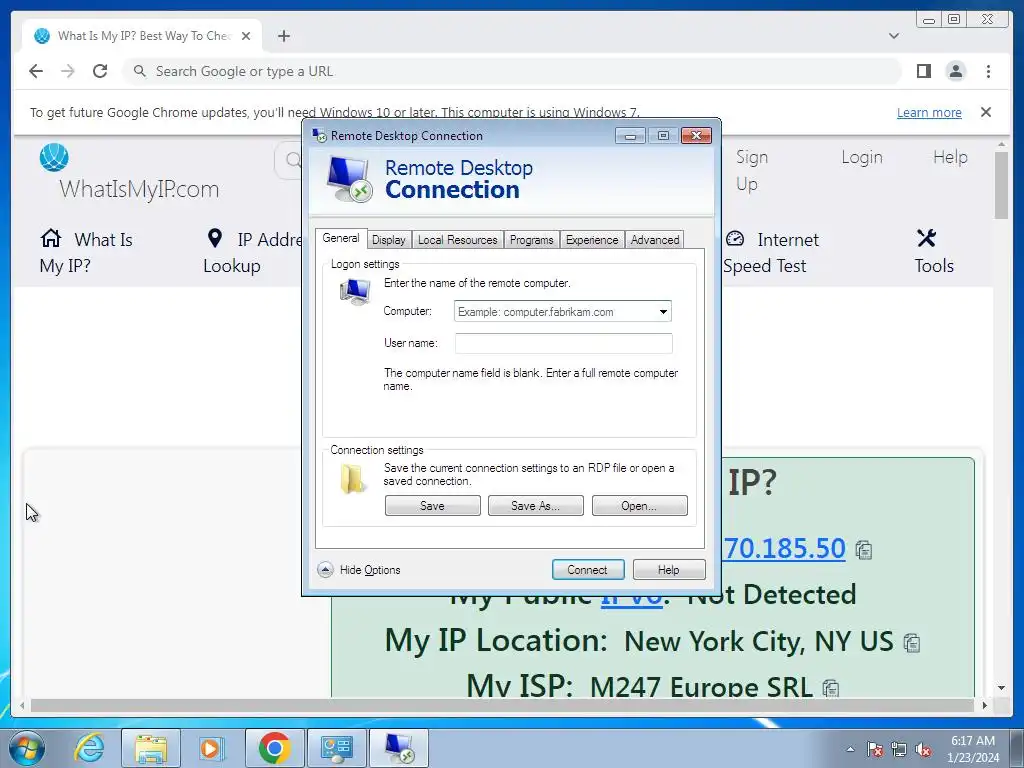Screen dimensions: 1024x768
Task: Open Chrome tab search chevron
Action: (894, 36)
